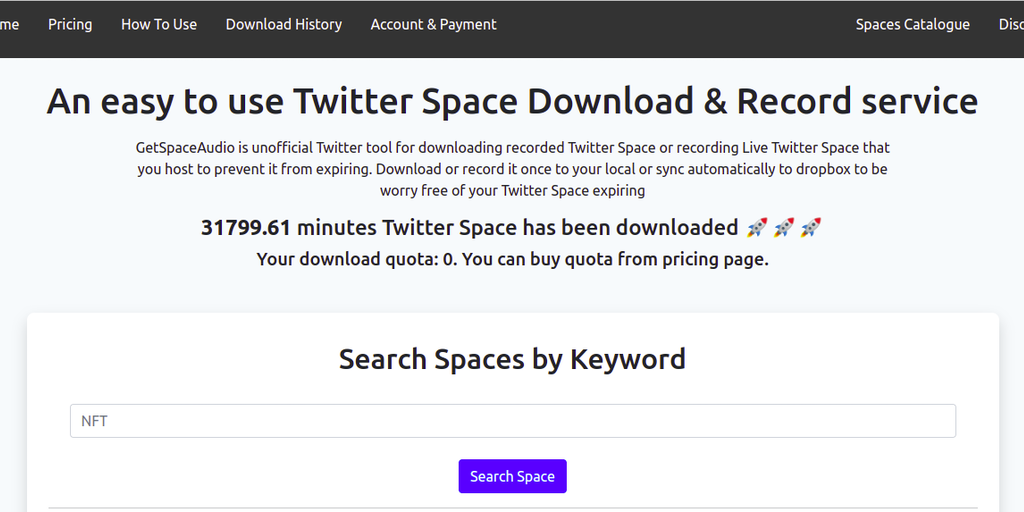Click the Search Spaces by Keyword title
Screen dimensions: 1024x512
tap(512, 359)
